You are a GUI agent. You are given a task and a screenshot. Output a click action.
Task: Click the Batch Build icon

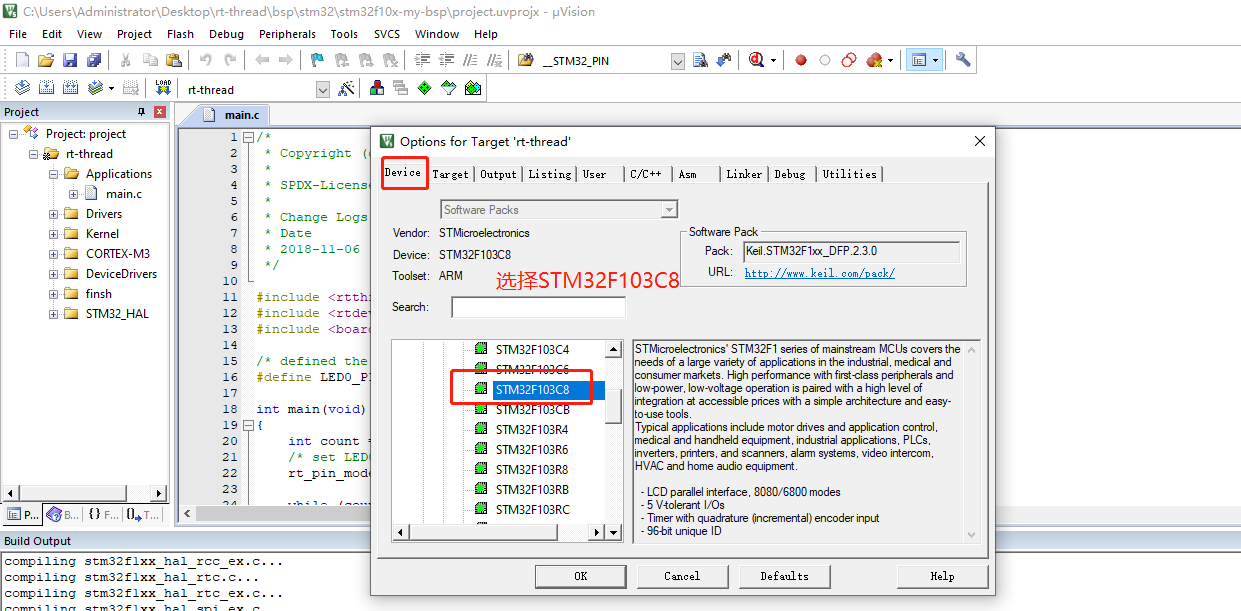(94, 88)
